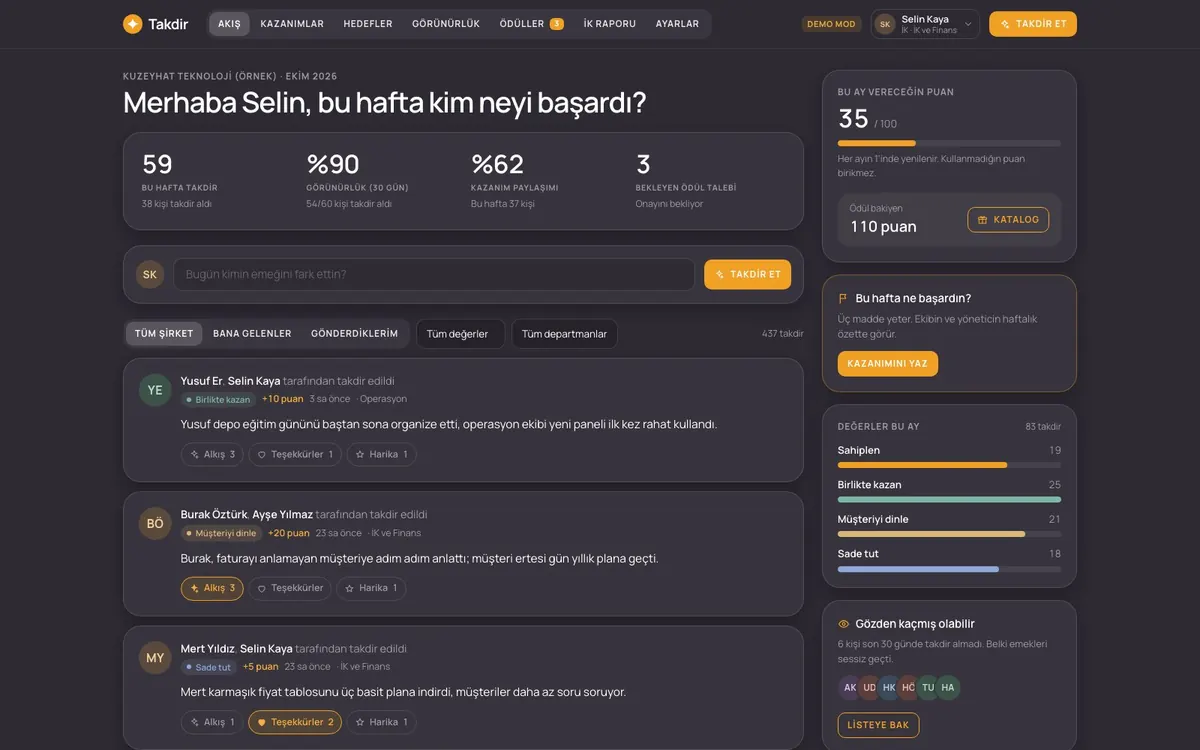Viewport: 1200px width, 750px height.
Task: Click 'Listeye Bak' button
Action: [x=878, y=725]
